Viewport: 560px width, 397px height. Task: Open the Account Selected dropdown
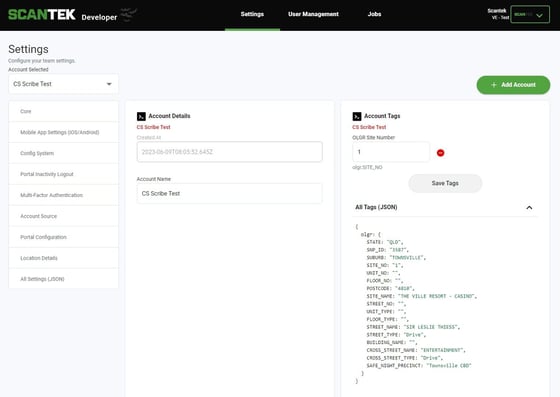(63, 84)
